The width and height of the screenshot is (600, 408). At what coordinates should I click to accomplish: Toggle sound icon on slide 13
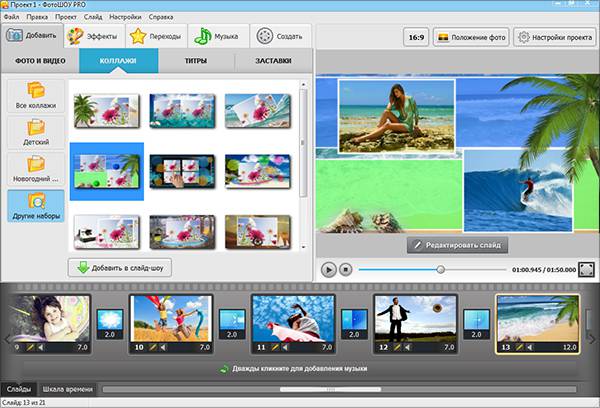pos(530,348)
